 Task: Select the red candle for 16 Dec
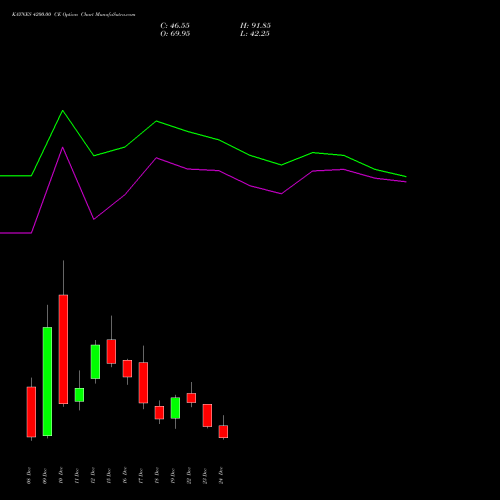(x=127, y=368)
